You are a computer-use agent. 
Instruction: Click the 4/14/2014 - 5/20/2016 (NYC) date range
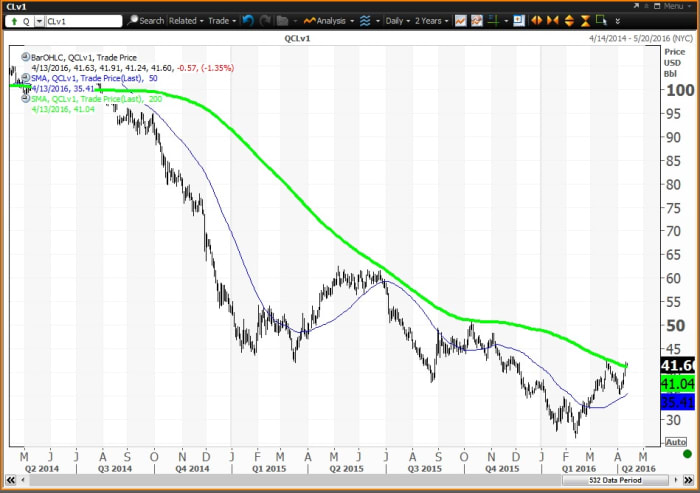(641, 38)
